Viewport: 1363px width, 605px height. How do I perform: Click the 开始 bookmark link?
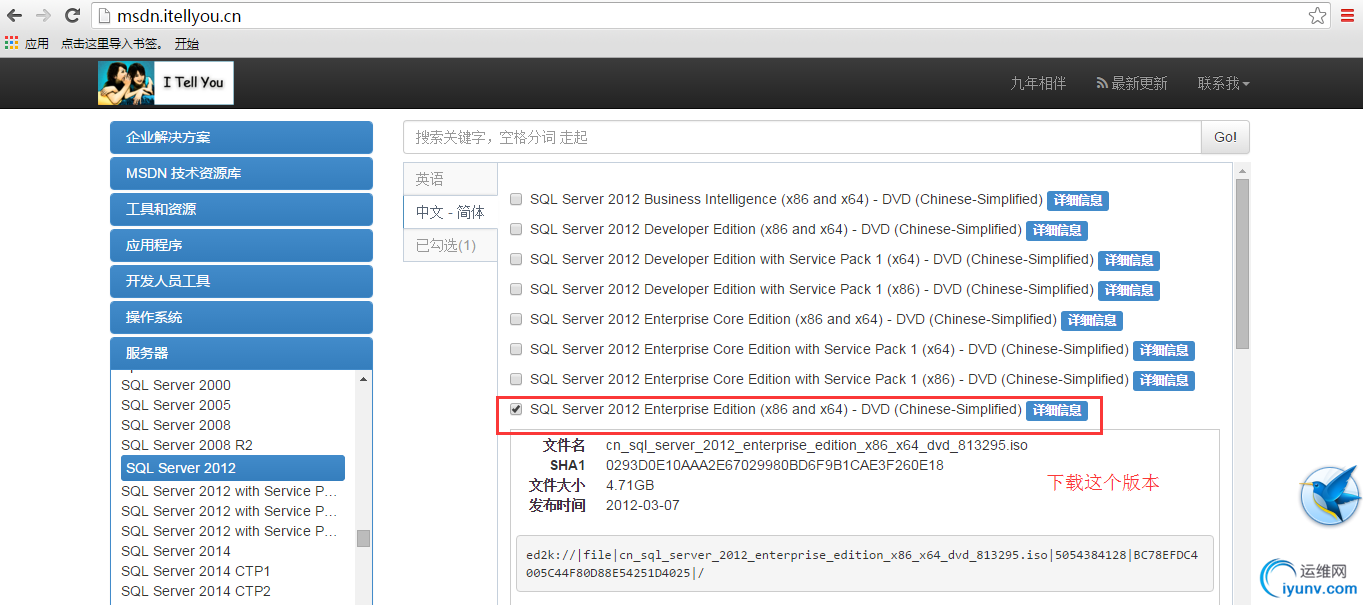[187, 43]
